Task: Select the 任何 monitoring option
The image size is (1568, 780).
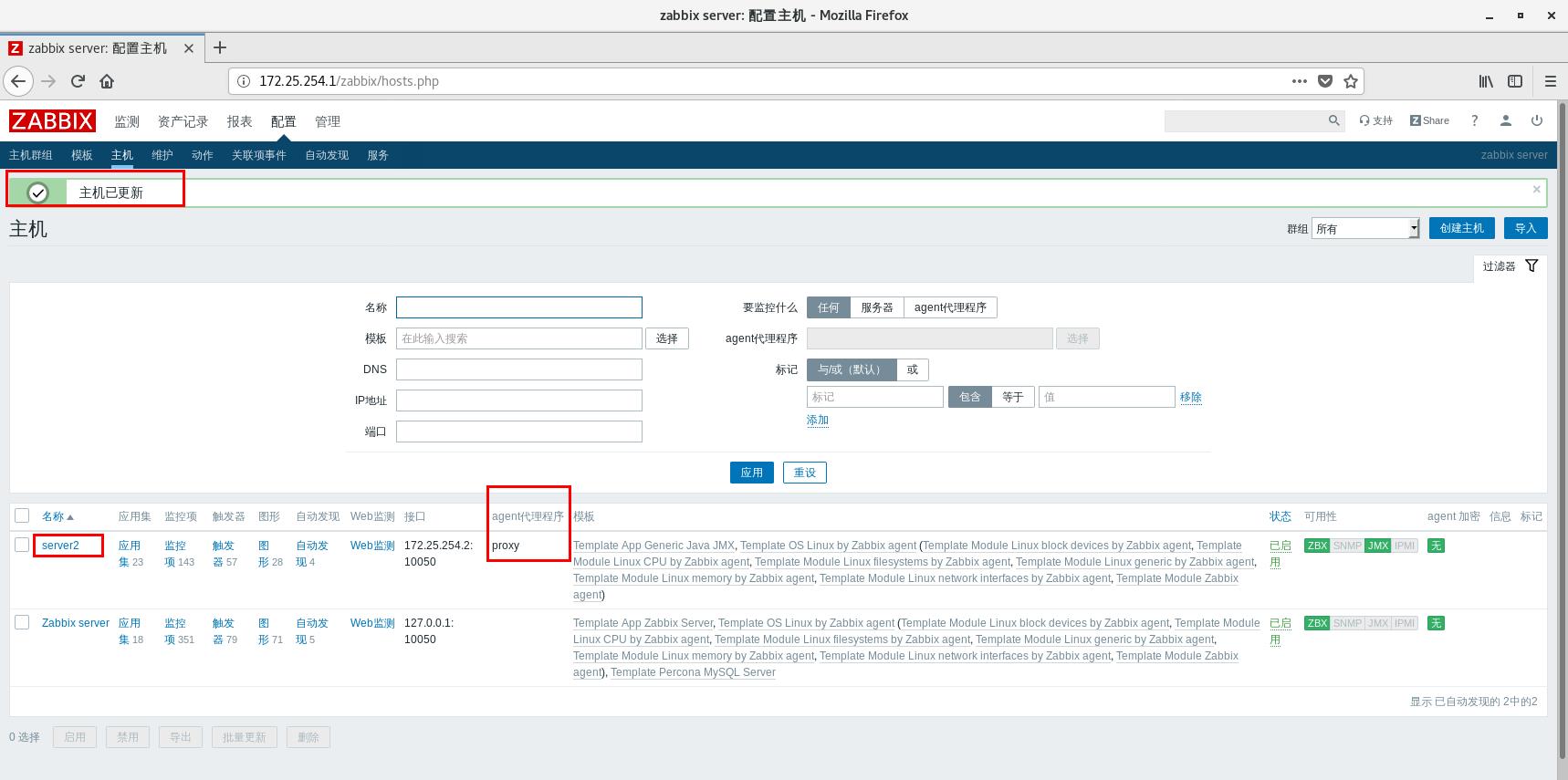Action: pos(829,307)
